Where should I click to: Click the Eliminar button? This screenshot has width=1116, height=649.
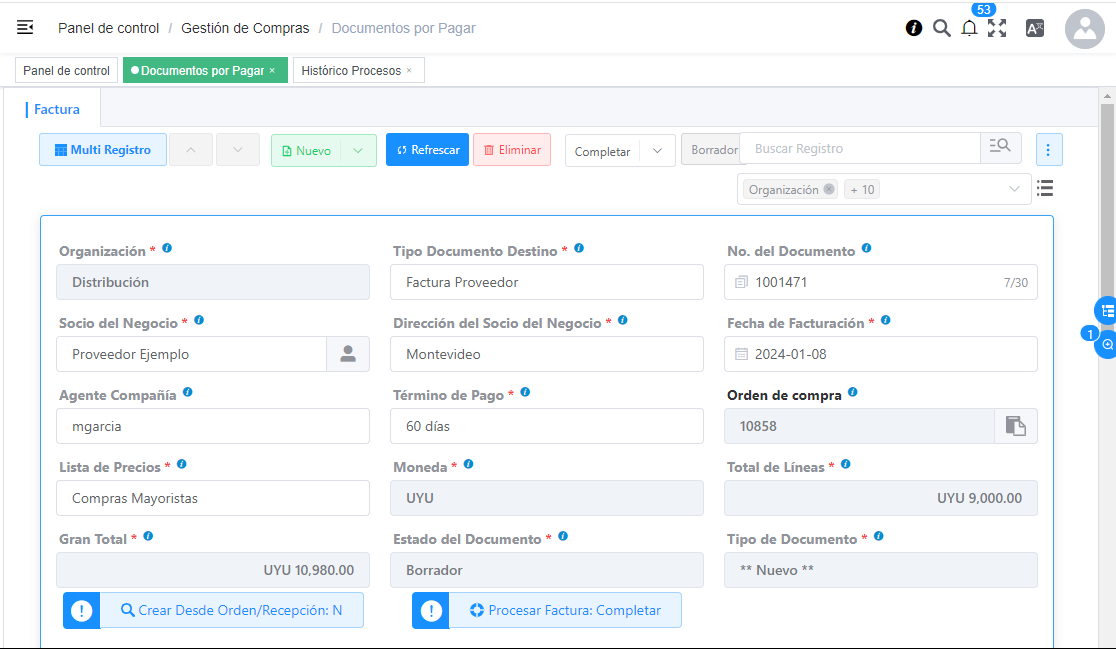[511, 150]
